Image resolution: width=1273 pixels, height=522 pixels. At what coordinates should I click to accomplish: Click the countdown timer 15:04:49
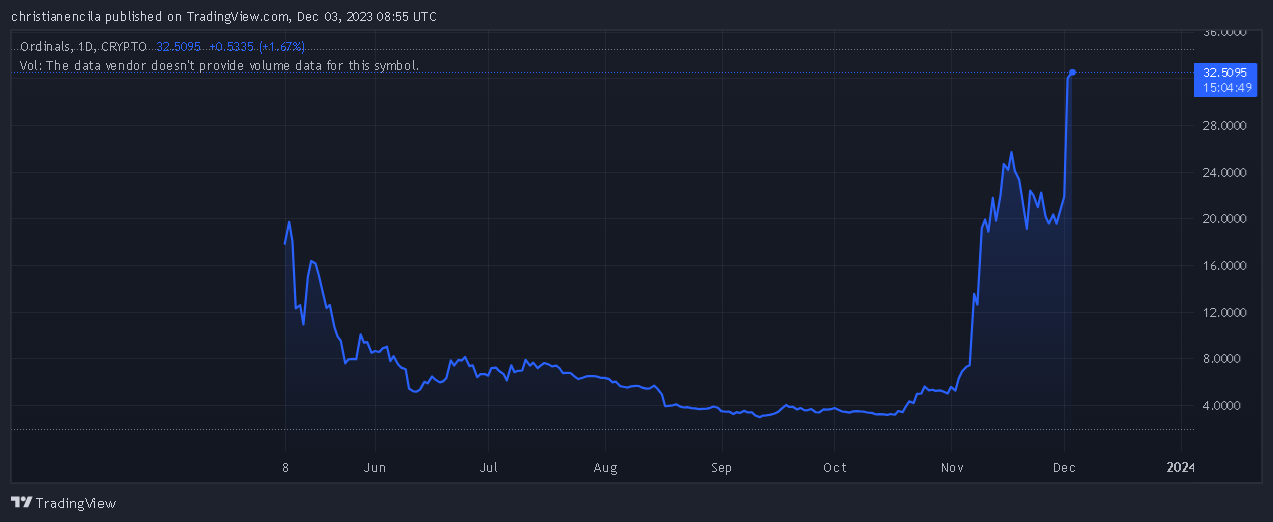tap(1228, 87)
